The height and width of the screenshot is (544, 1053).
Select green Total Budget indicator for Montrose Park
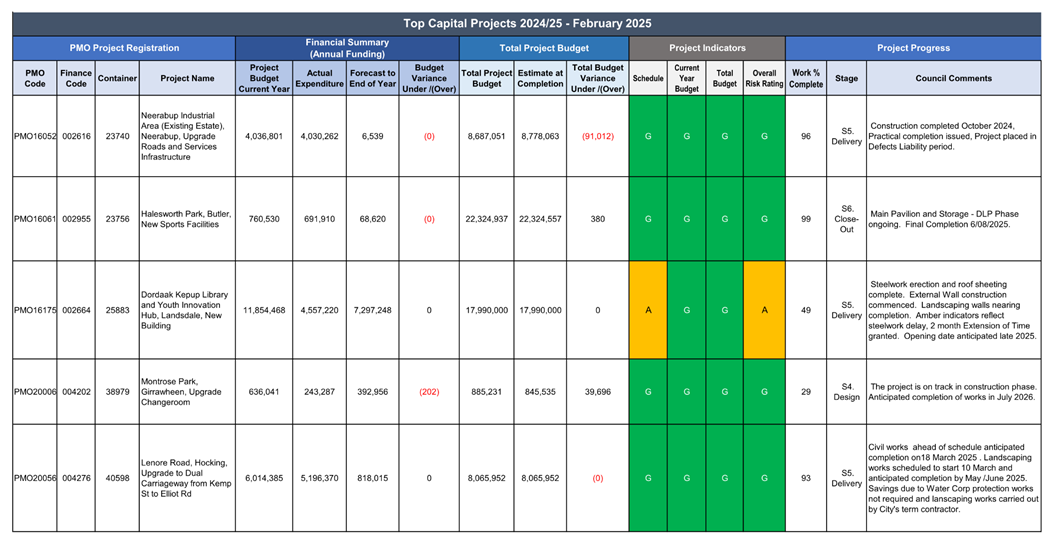pyautogui.click(x=725, y=392)
